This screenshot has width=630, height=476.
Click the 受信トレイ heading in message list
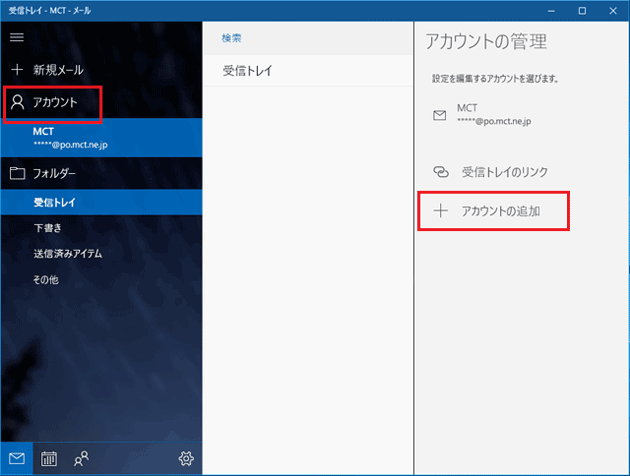pos(248,71)
